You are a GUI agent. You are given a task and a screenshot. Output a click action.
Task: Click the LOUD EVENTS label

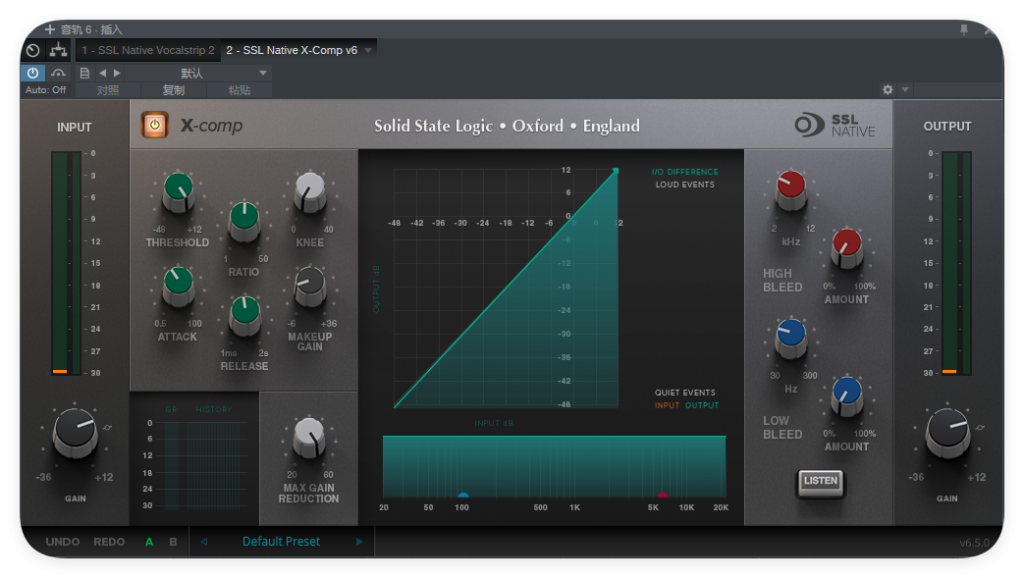tap(685, 185)
